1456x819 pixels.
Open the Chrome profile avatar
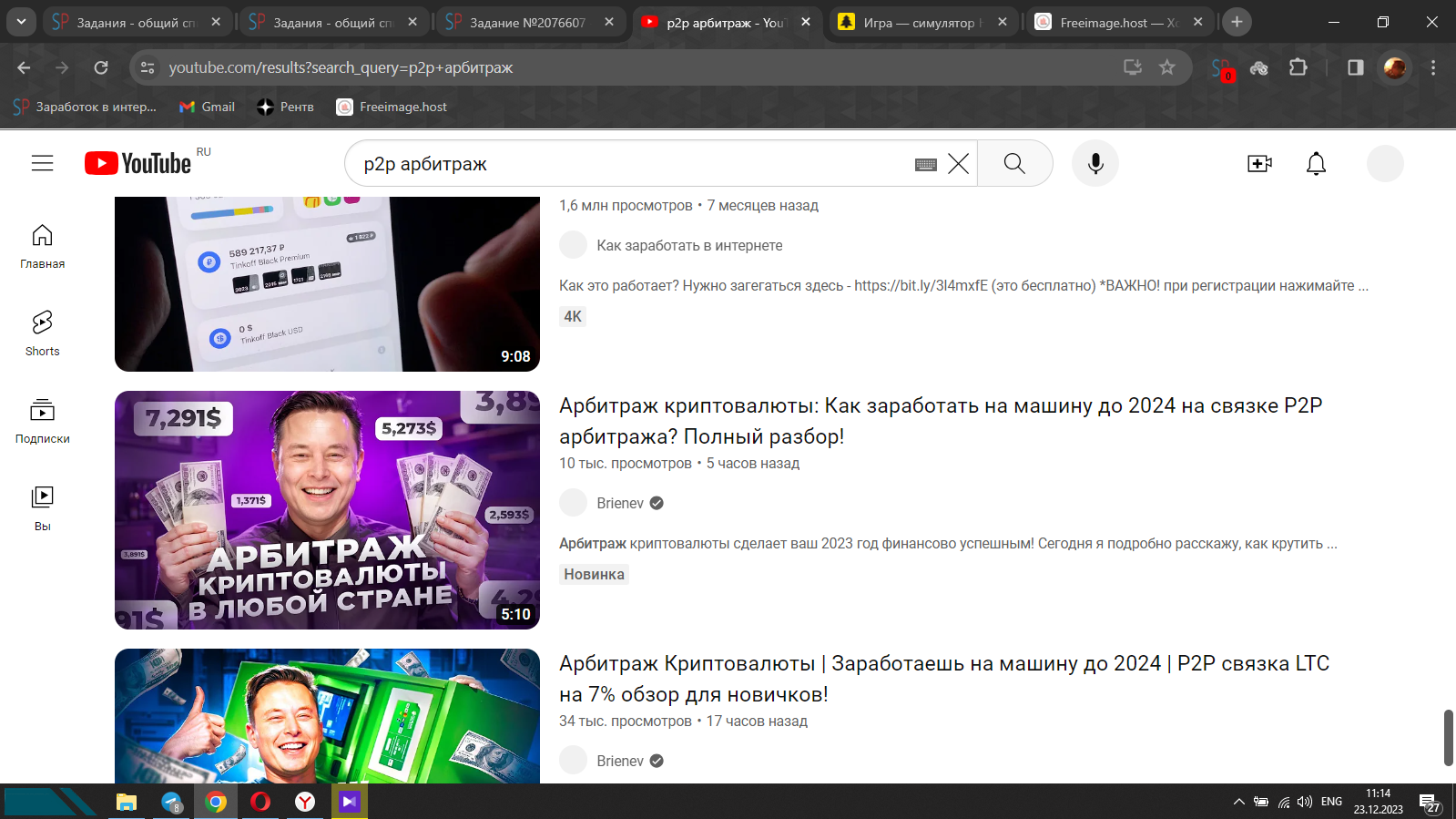tap(1394, 67)
